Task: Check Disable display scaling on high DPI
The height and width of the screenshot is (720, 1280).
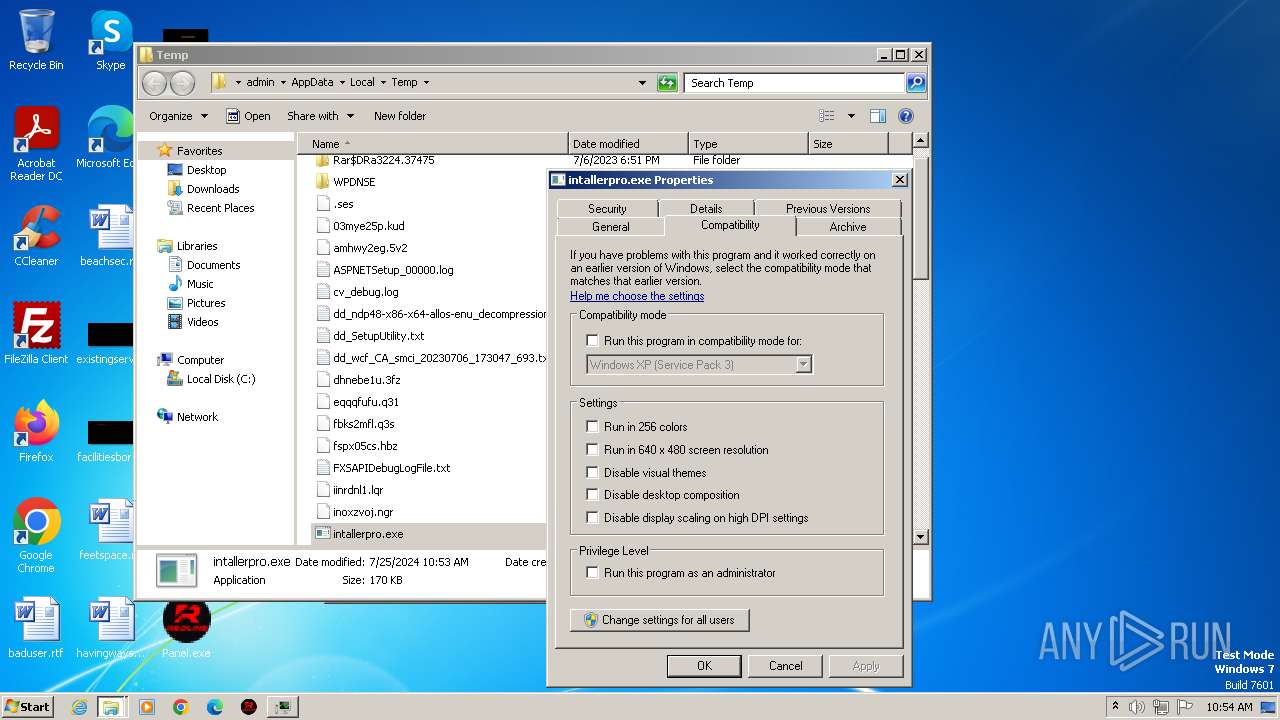Action: pyautogui.click(x=592, y=518)
